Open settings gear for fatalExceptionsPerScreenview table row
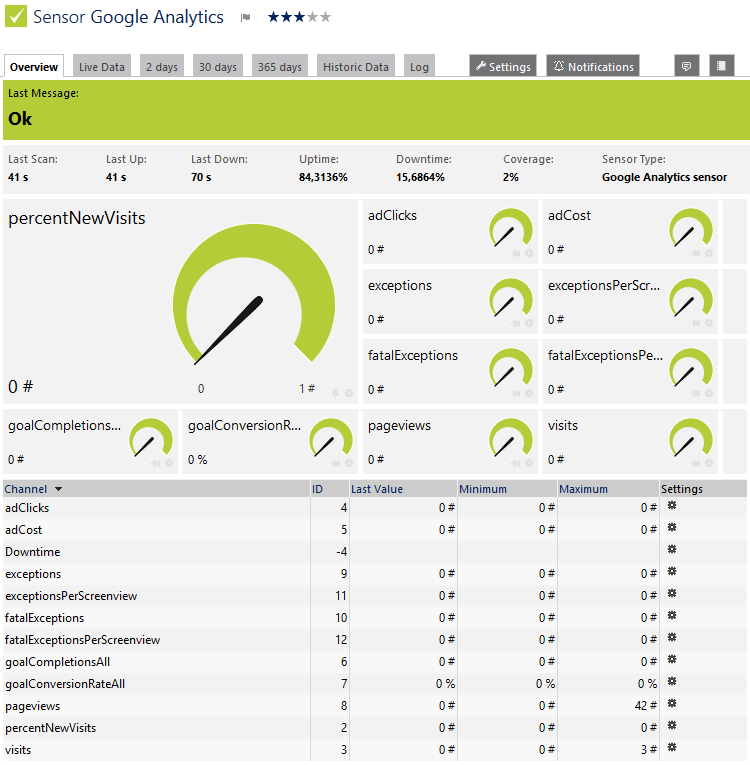This screenshot has width=750, height=765. click(x=672, y=638)
